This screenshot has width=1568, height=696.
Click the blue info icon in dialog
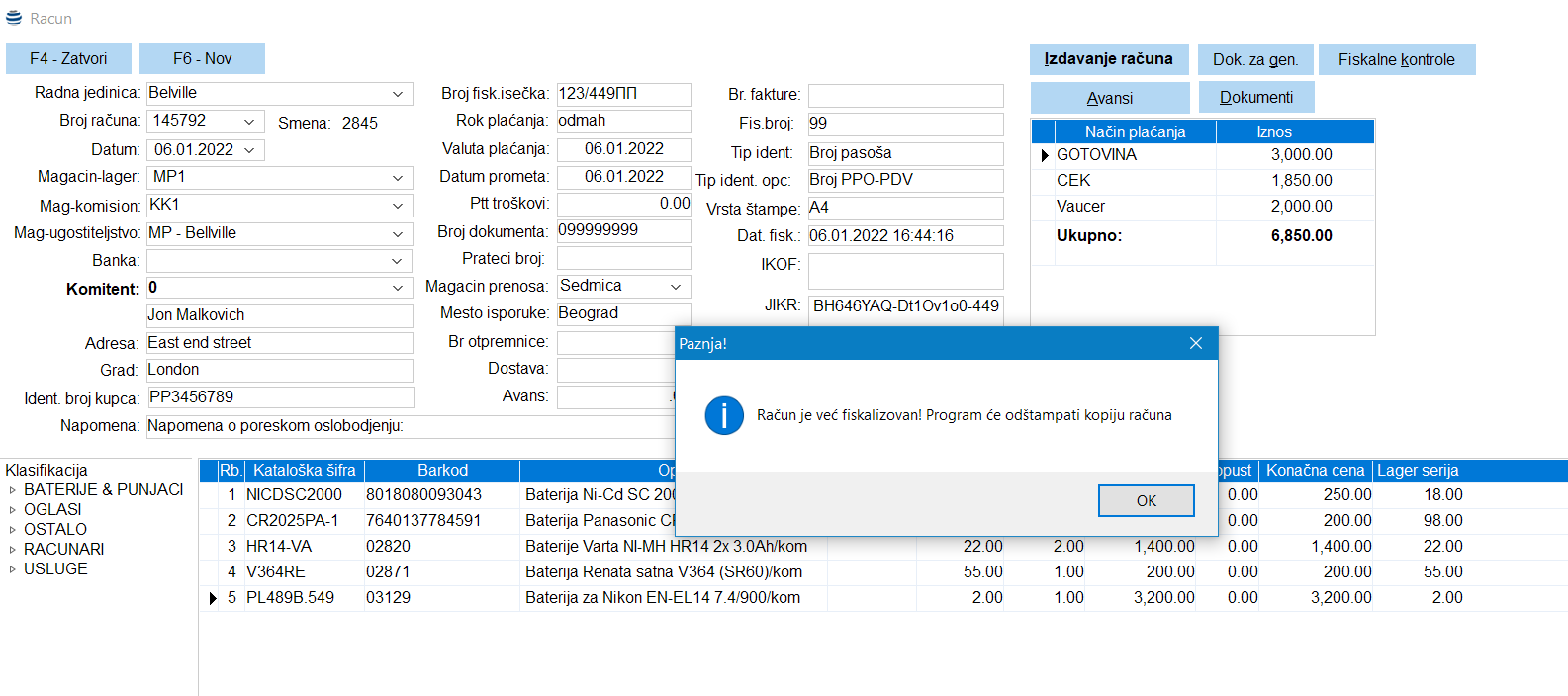point(724,415)
